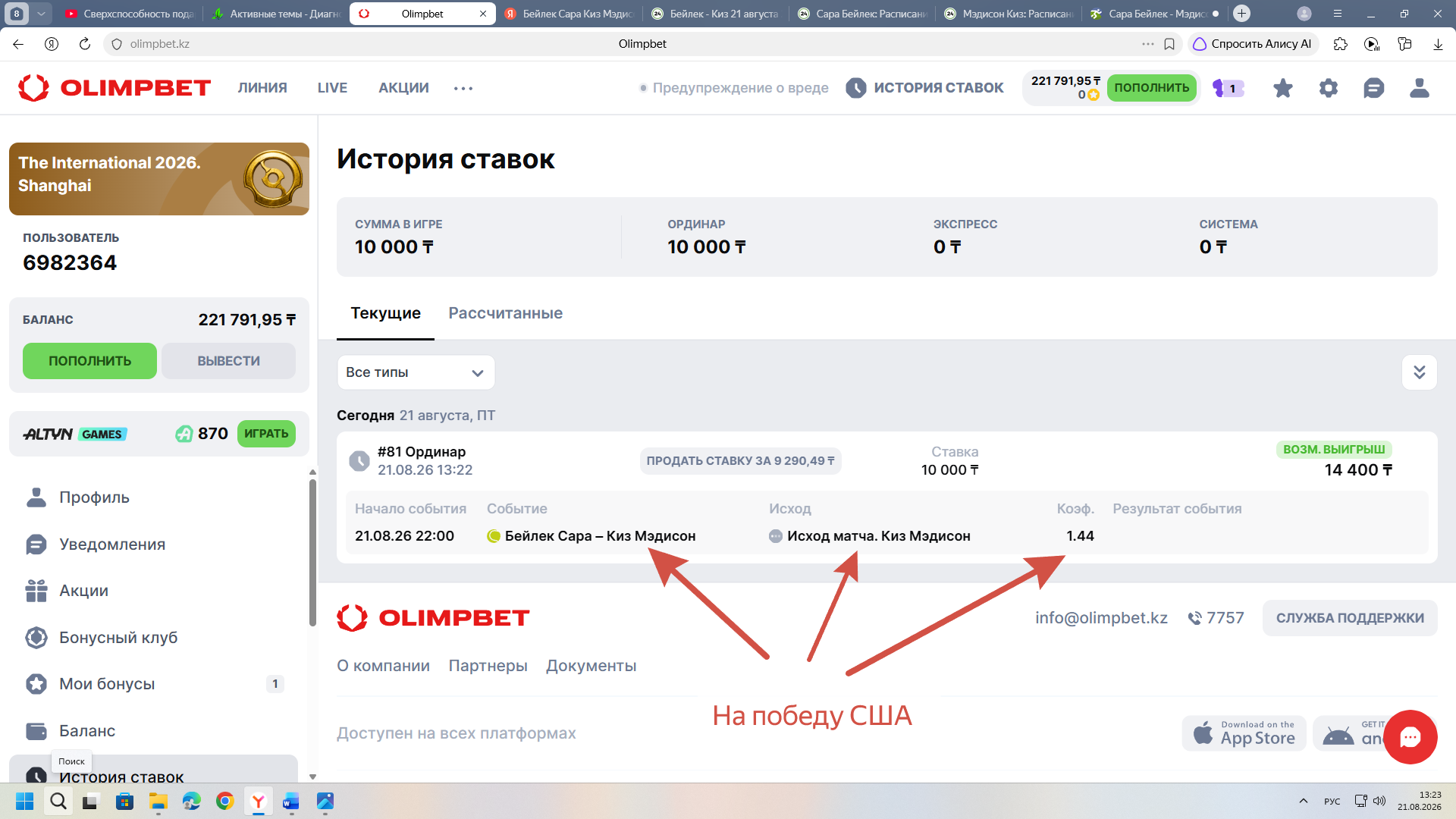
Task: Click the clock icon next to bet #81
Action: click(359, 460)
